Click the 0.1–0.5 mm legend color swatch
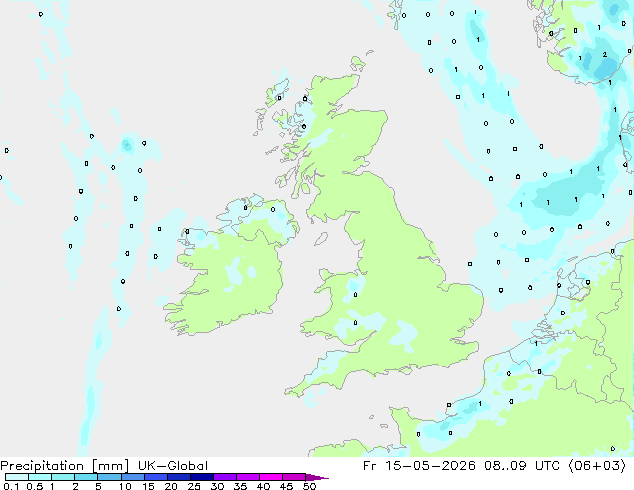The height and width of the screenshot is (490, 634). [x=17, y=477]
